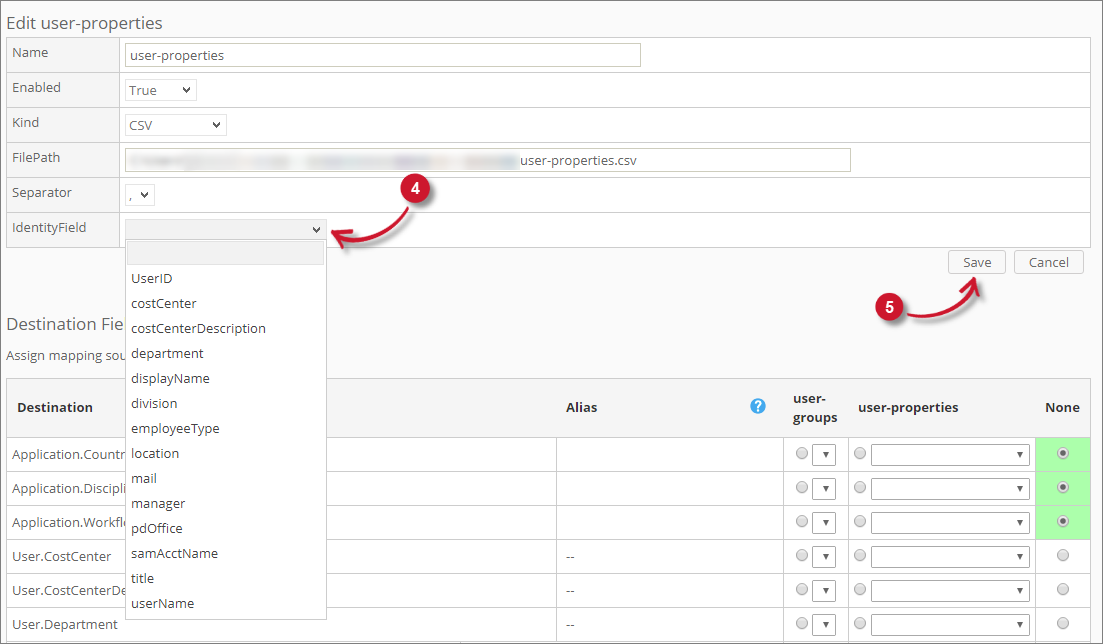Select UserID as the IdentityField
The image size is (1103, 644).
coord(151,278)
